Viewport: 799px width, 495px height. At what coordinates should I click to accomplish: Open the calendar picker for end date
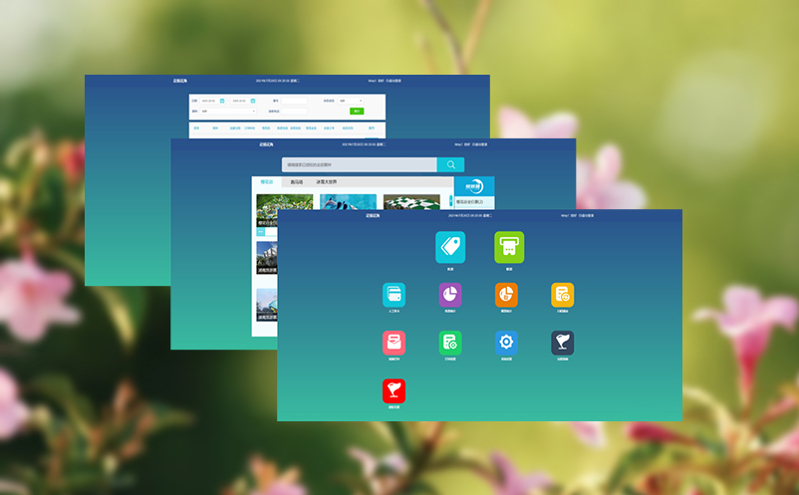[x=253, y=101]
